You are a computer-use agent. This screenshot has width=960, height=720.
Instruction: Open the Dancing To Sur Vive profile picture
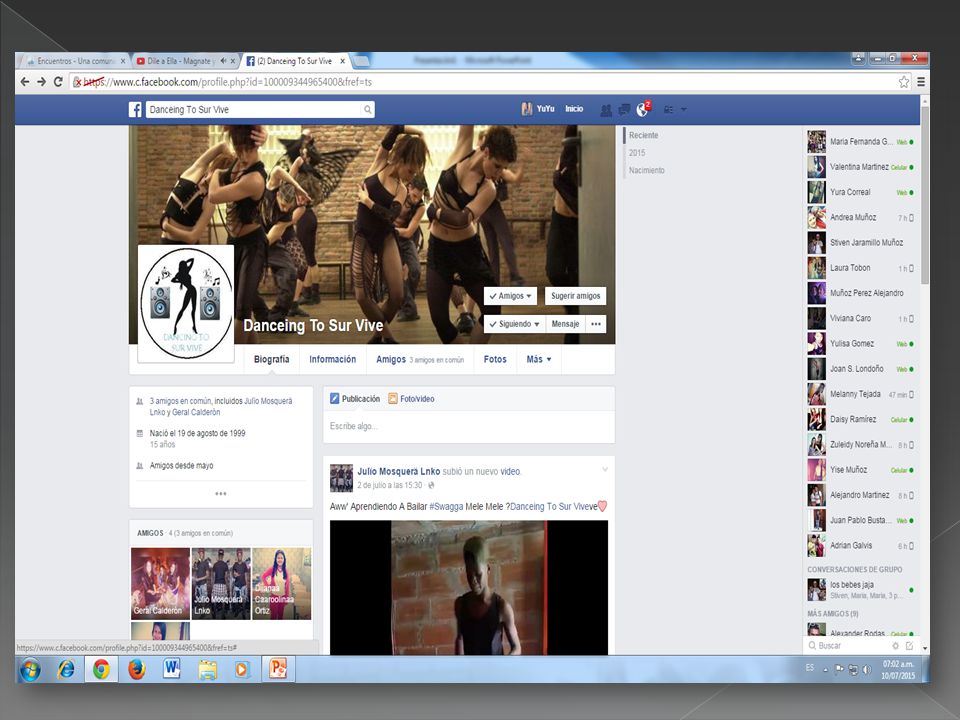(186, 303)
